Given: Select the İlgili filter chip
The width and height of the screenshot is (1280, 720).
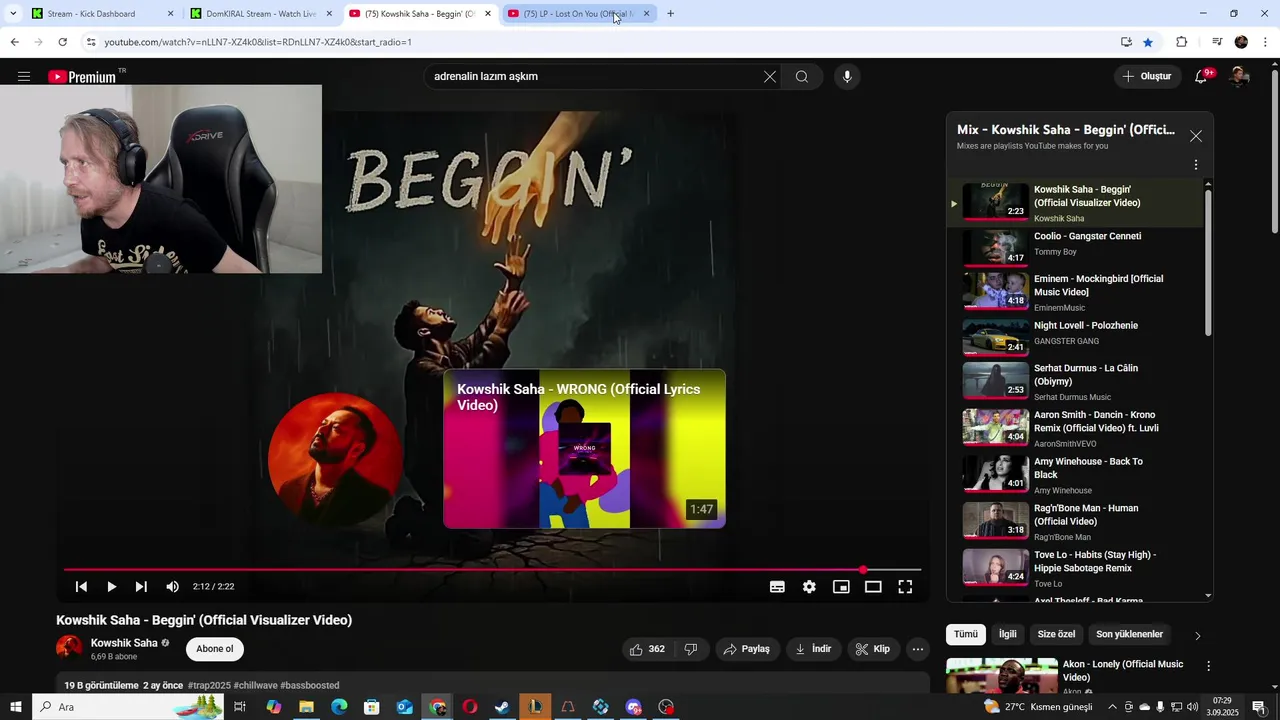Looking at the screenshot, I should pos(1008,634).
